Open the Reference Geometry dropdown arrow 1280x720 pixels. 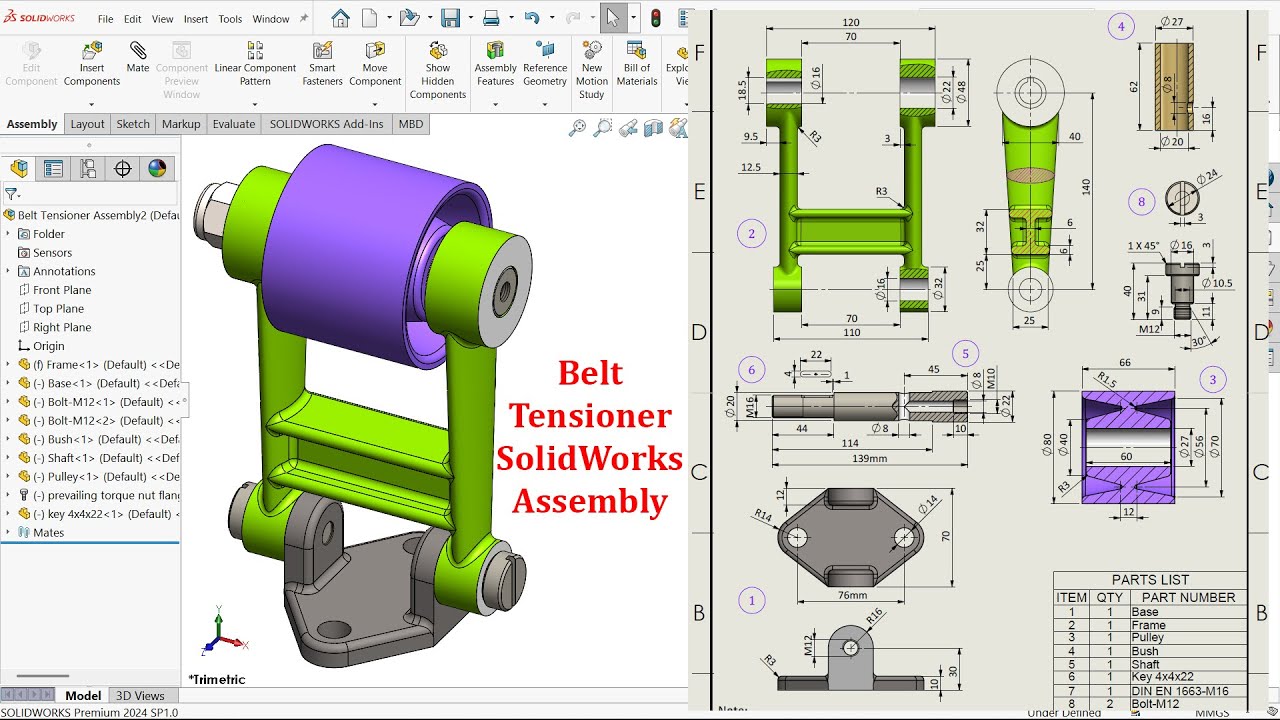pyautogui.click(x=545, y=106)
